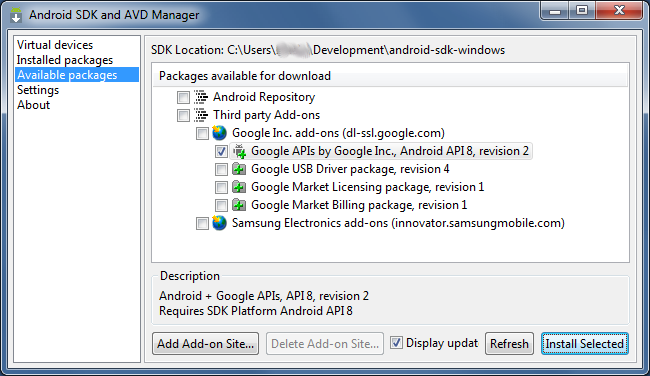
Task: Toggle the Display updates only checkbox
Action: [x=396, y=343]
